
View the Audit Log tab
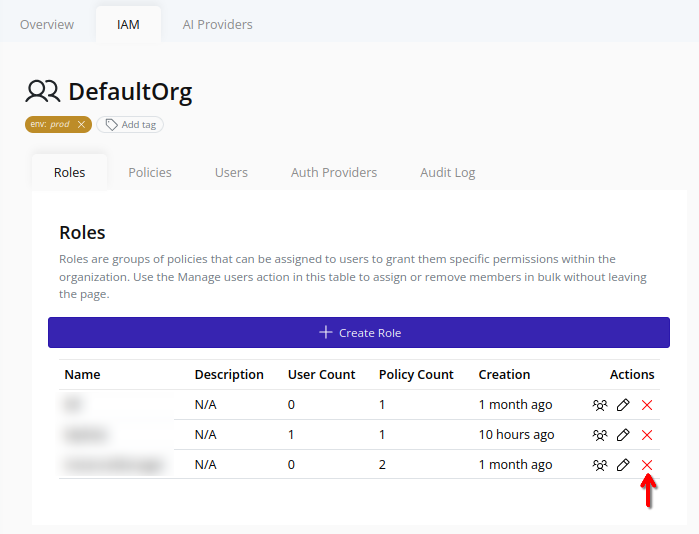[x=448, y=172]
